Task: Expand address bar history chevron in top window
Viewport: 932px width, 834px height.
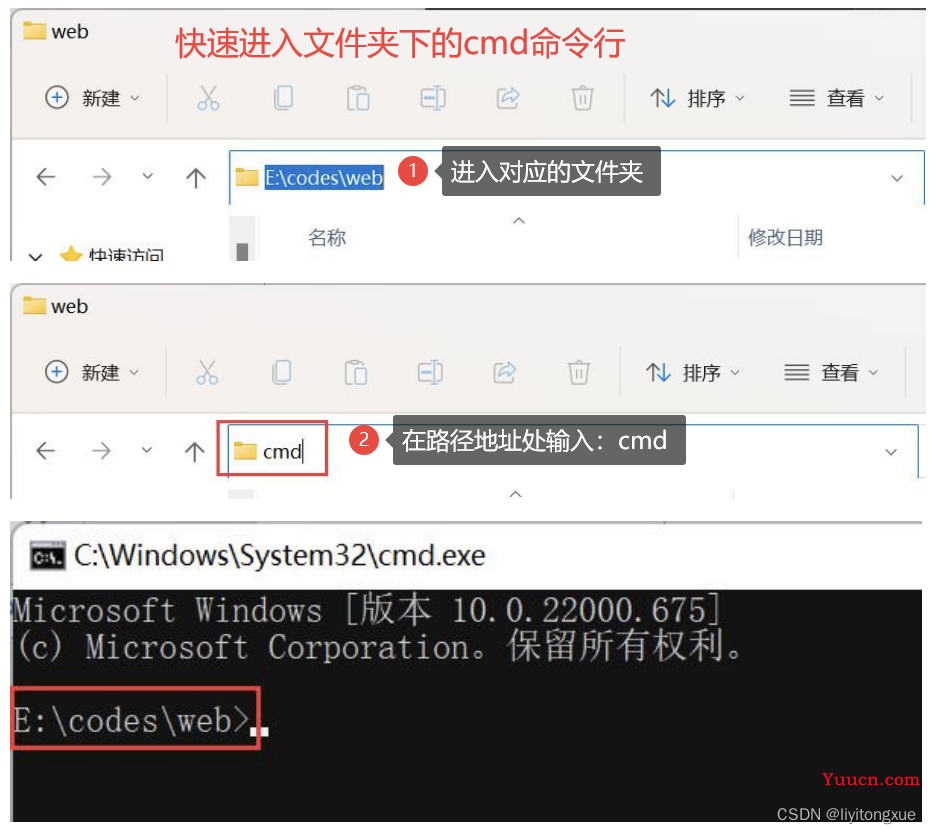Action: click(x=897, y=178)
